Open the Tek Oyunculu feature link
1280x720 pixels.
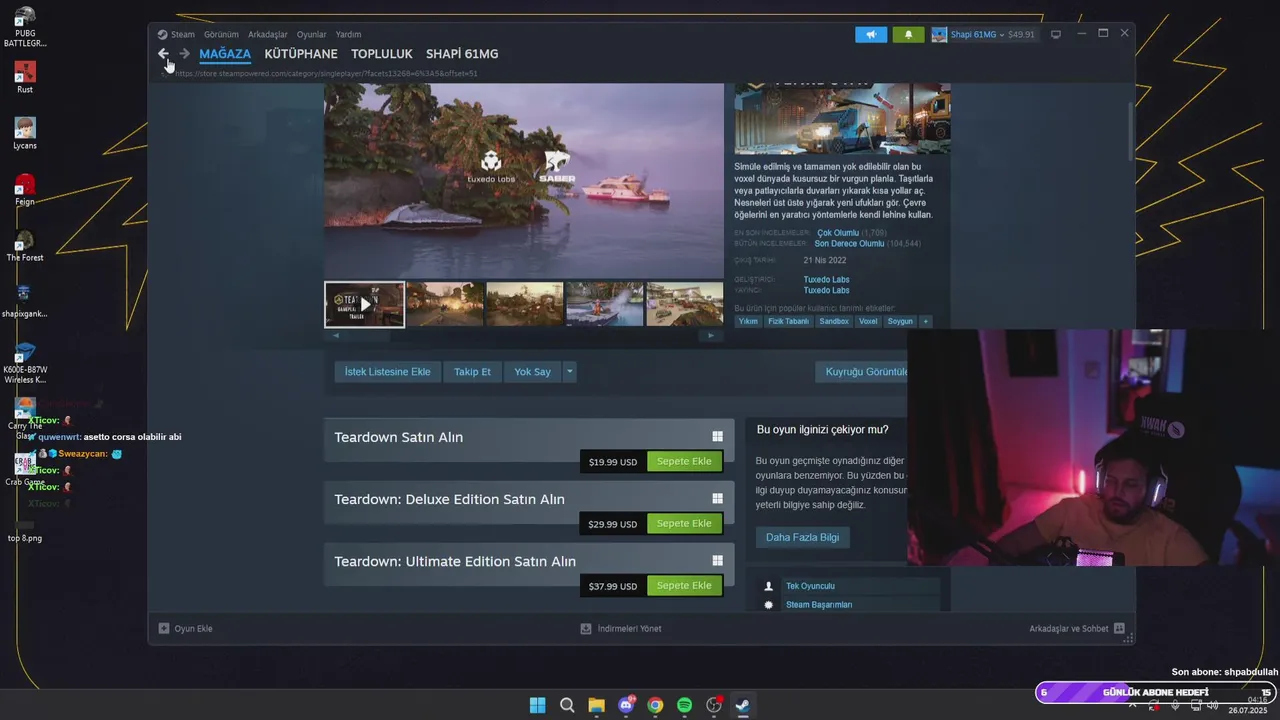[810, 586]
